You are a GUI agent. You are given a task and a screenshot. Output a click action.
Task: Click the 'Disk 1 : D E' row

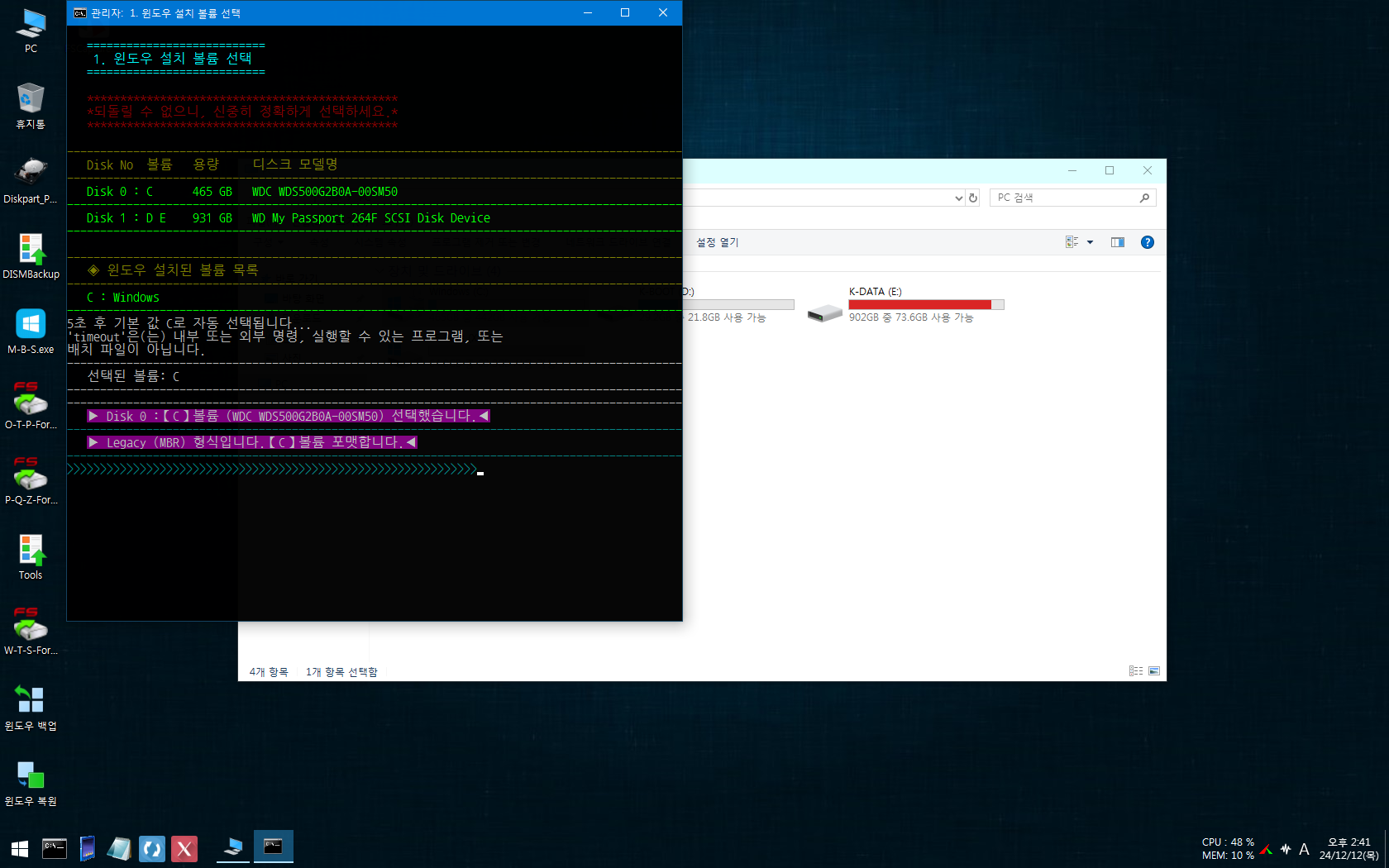289,218
